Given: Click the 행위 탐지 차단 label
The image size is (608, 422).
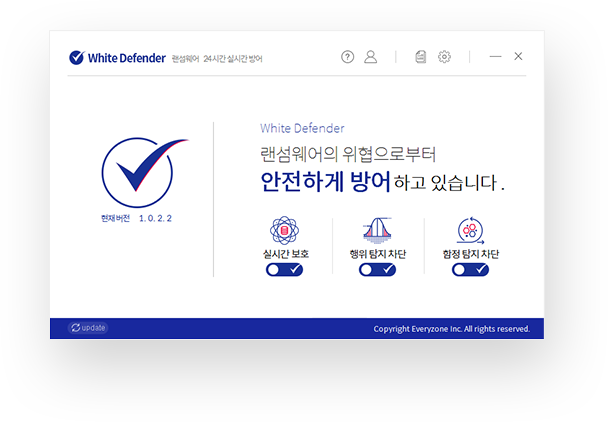Looking at the screenshot, I should point(378,254).
